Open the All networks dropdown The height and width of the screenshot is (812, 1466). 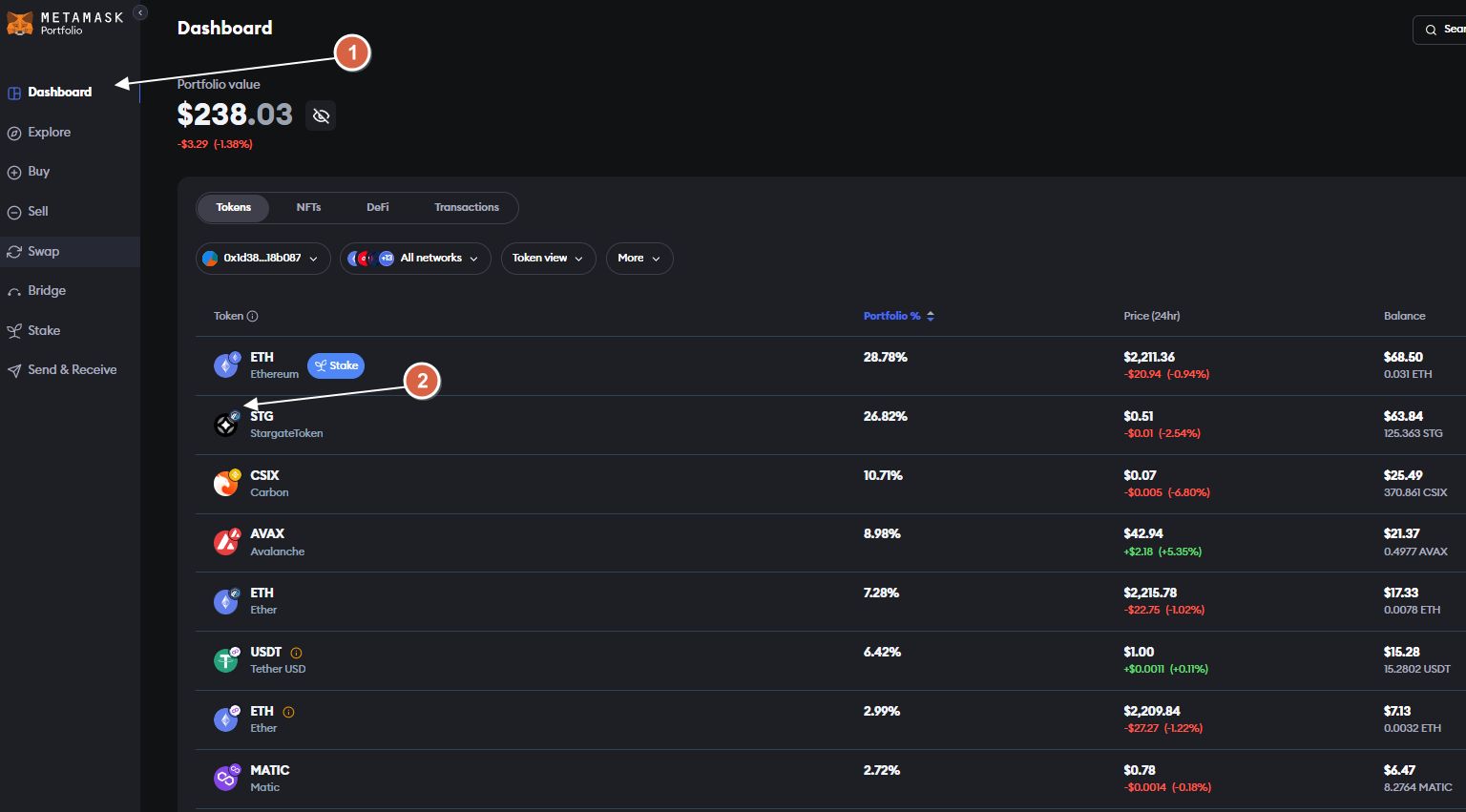coord(415,259)
